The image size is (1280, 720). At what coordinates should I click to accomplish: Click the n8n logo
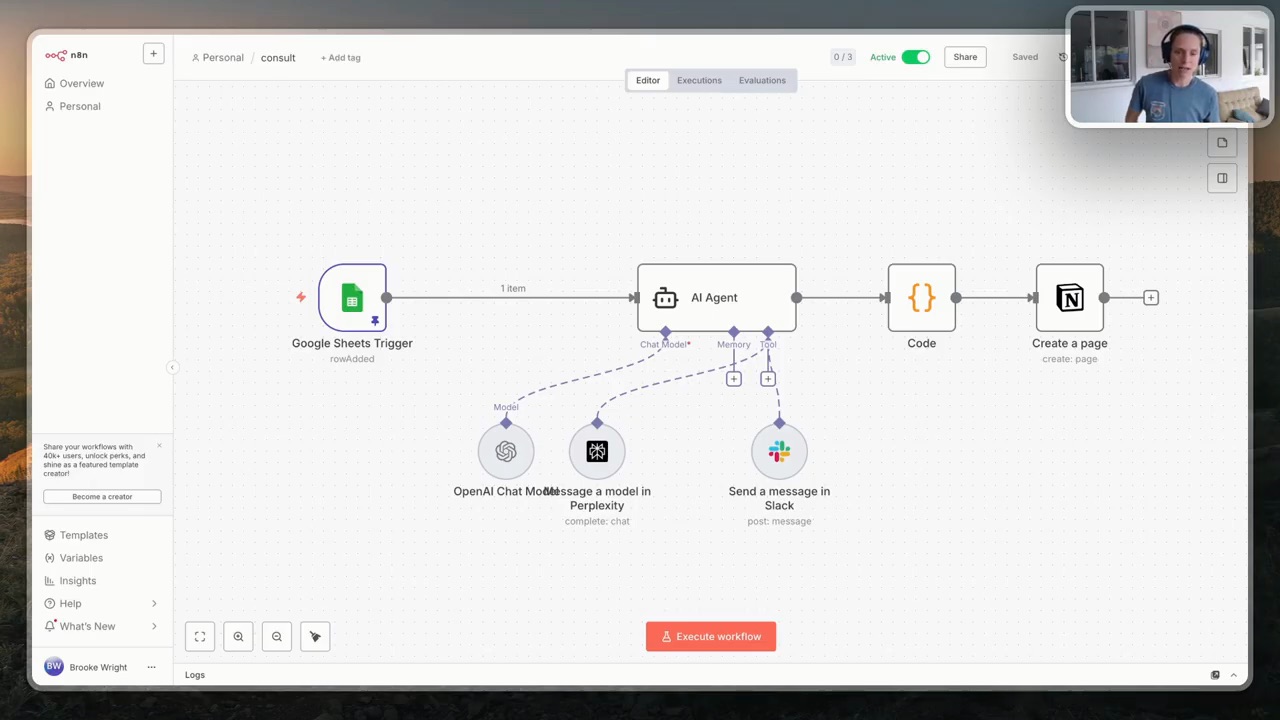pos(66,55)
